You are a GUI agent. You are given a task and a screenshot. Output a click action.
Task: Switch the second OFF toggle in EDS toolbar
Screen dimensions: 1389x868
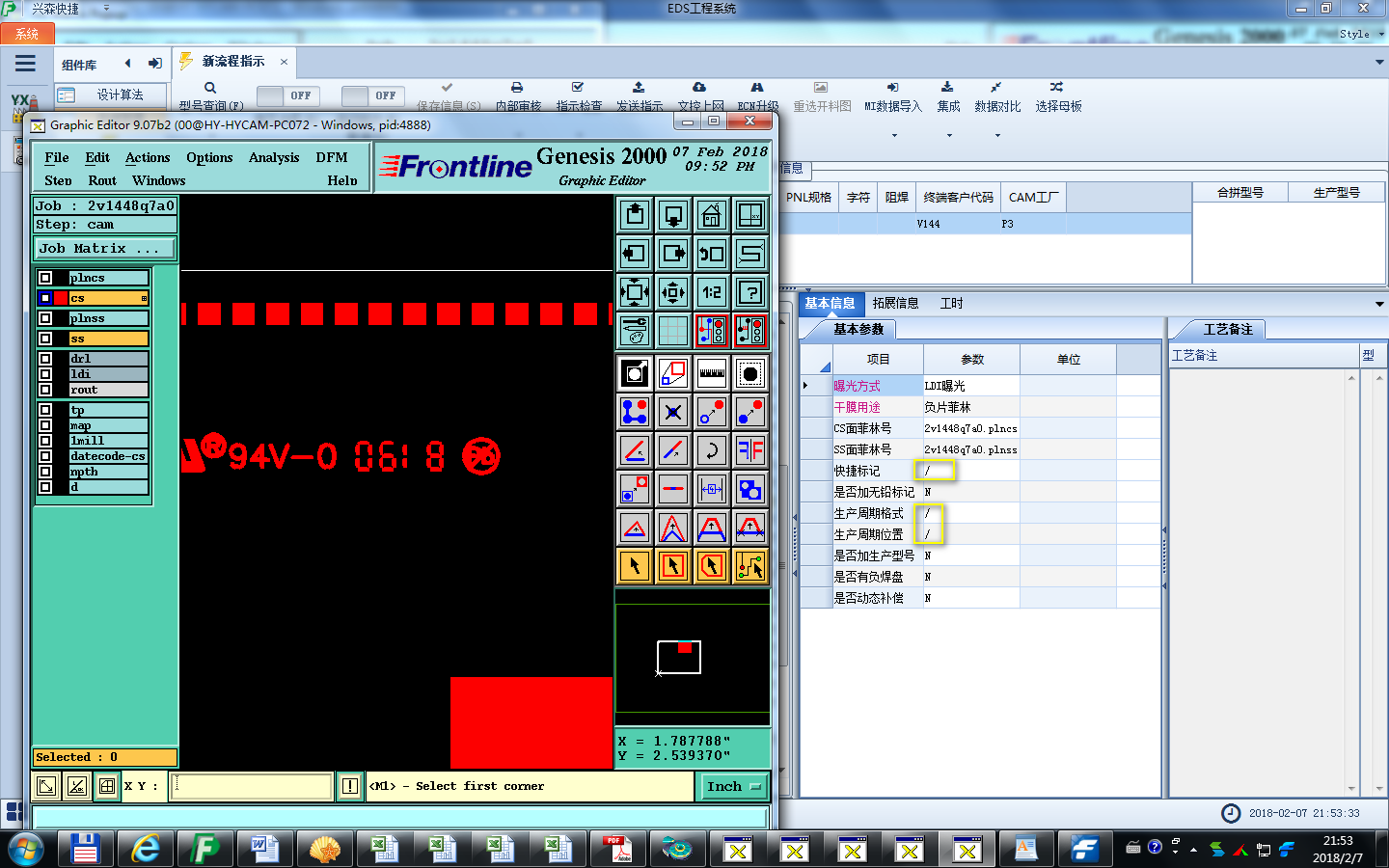tap(375, 96)
